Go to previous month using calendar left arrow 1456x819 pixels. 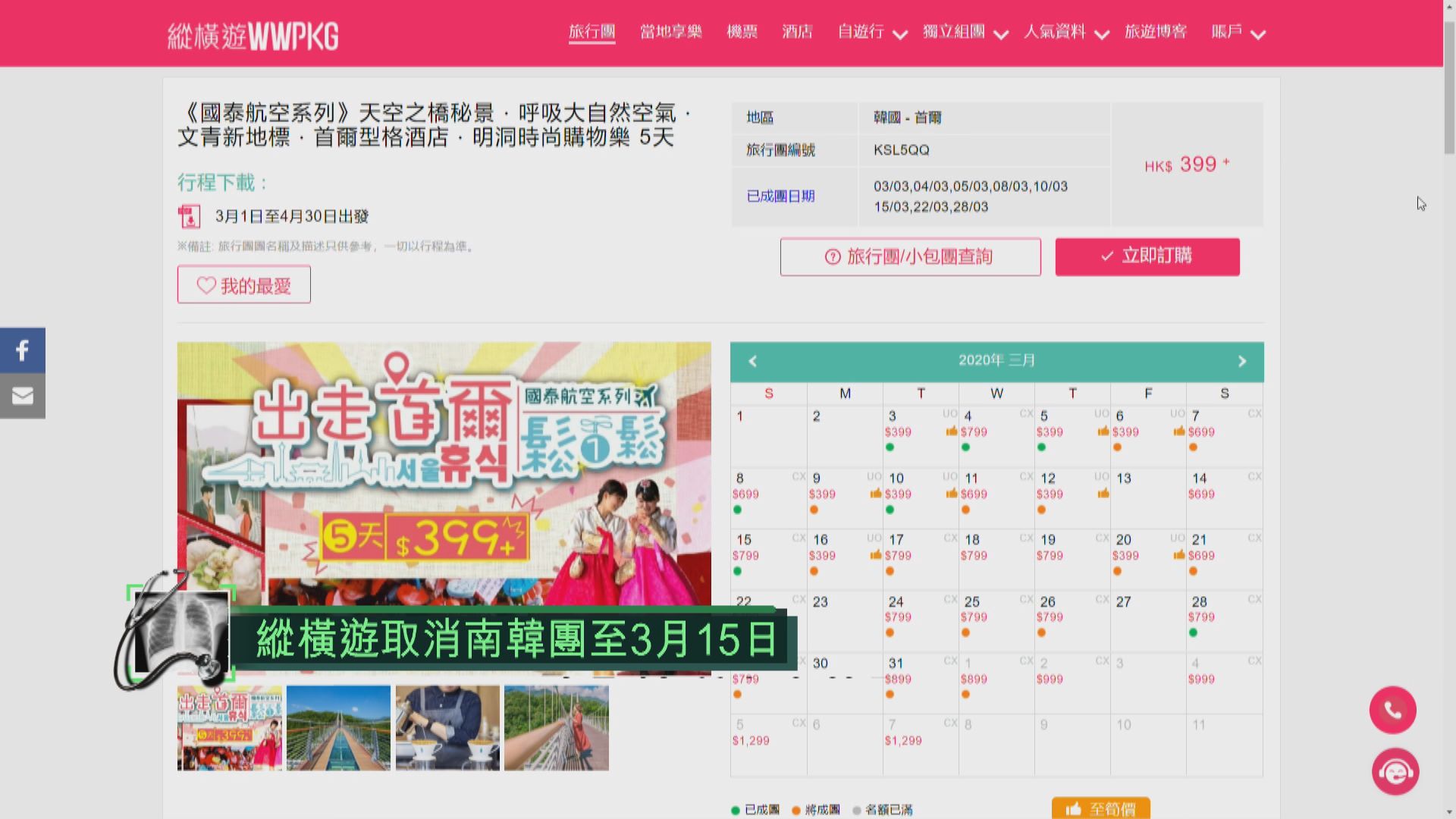pos(752,362)
